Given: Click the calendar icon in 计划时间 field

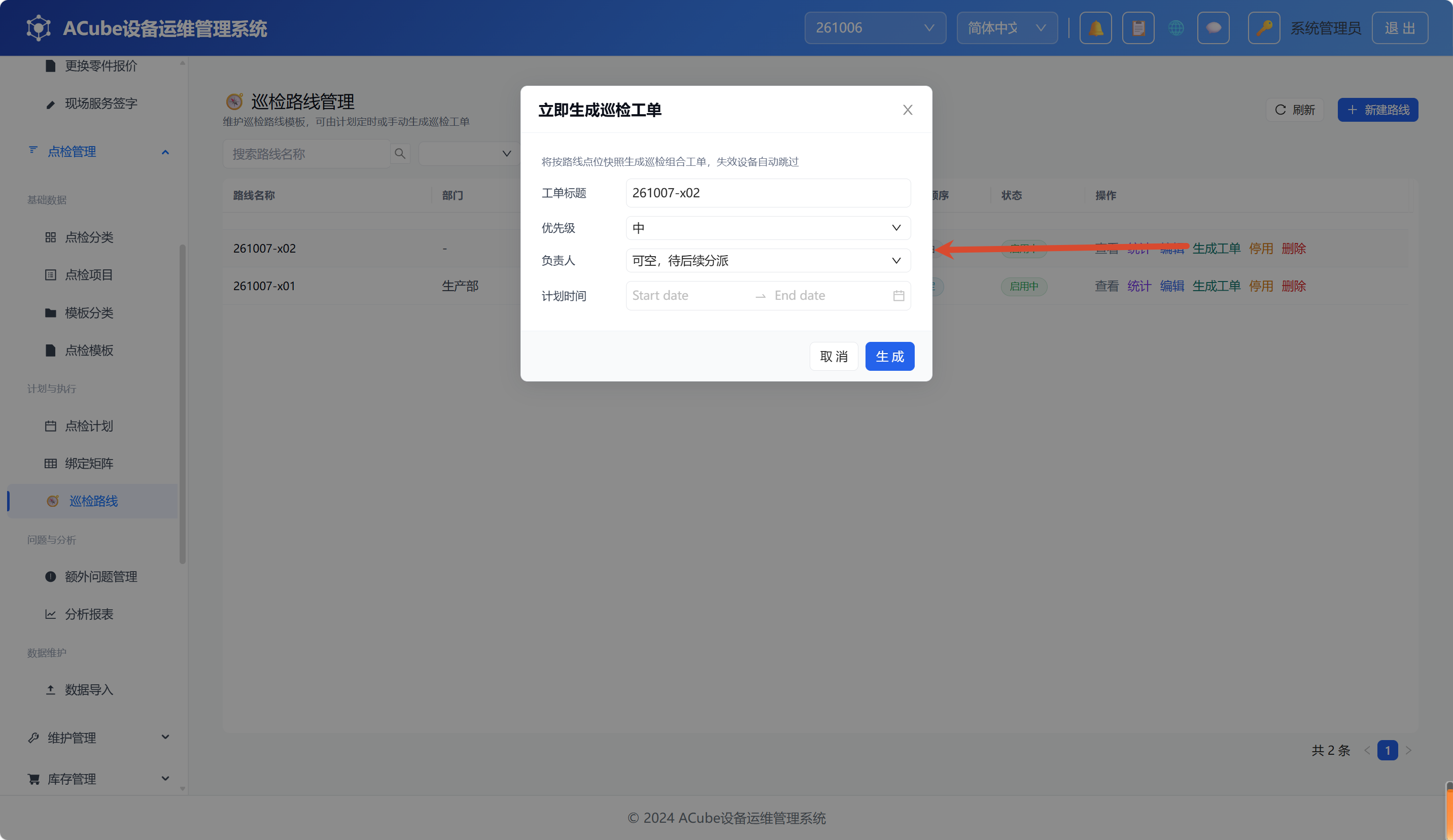Looking at the screenshot, I should (x=898, y=296).
